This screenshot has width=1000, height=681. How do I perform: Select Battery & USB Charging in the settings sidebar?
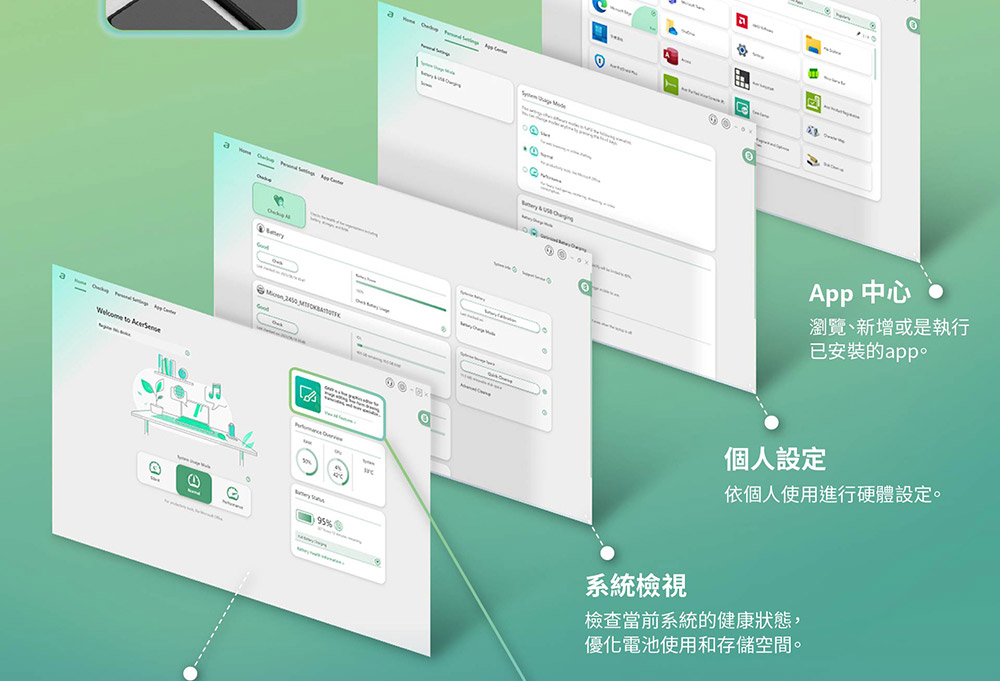(x=441, y=80)
